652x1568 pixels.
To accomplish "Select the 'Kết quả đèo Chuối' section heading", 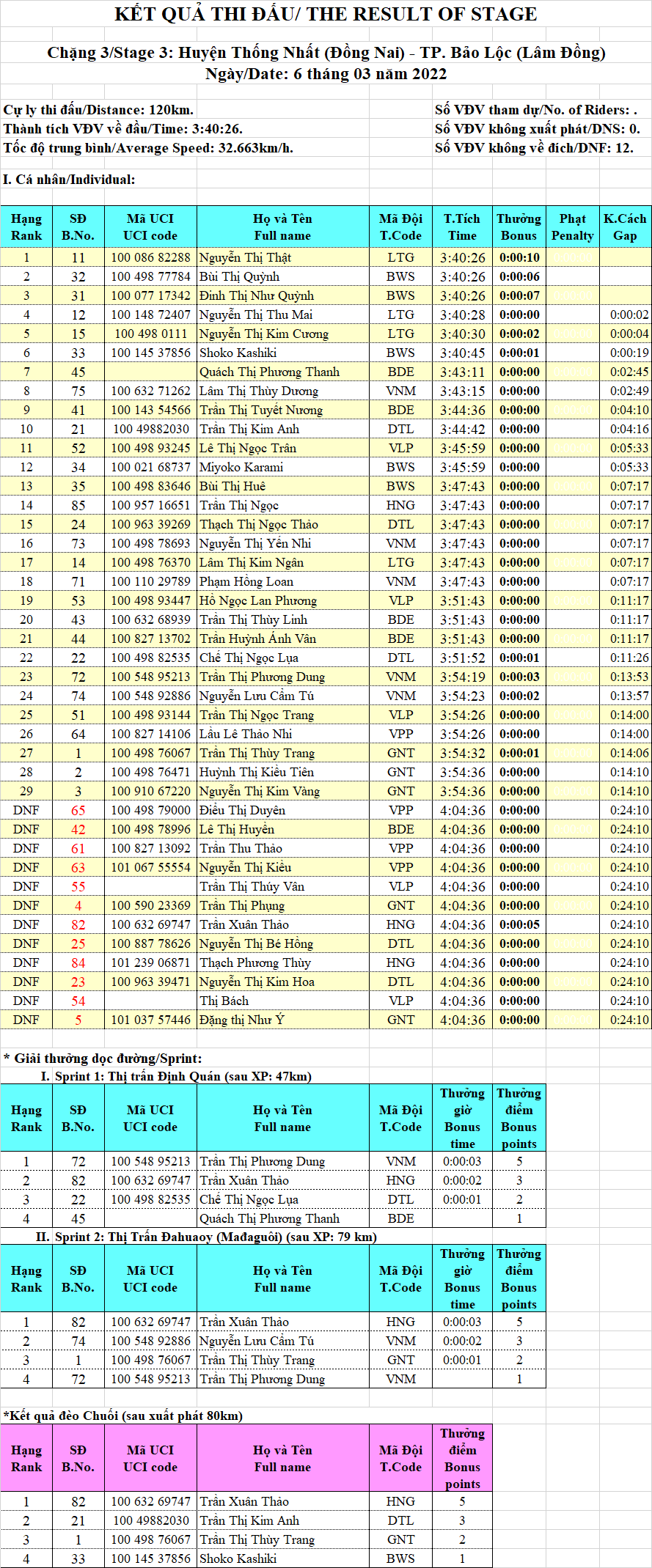I will pos(122,1415).
